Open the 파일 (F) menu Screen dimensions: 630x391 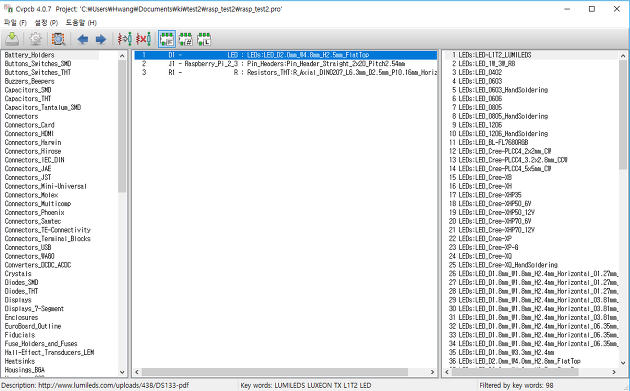click(x=15, y=23)
